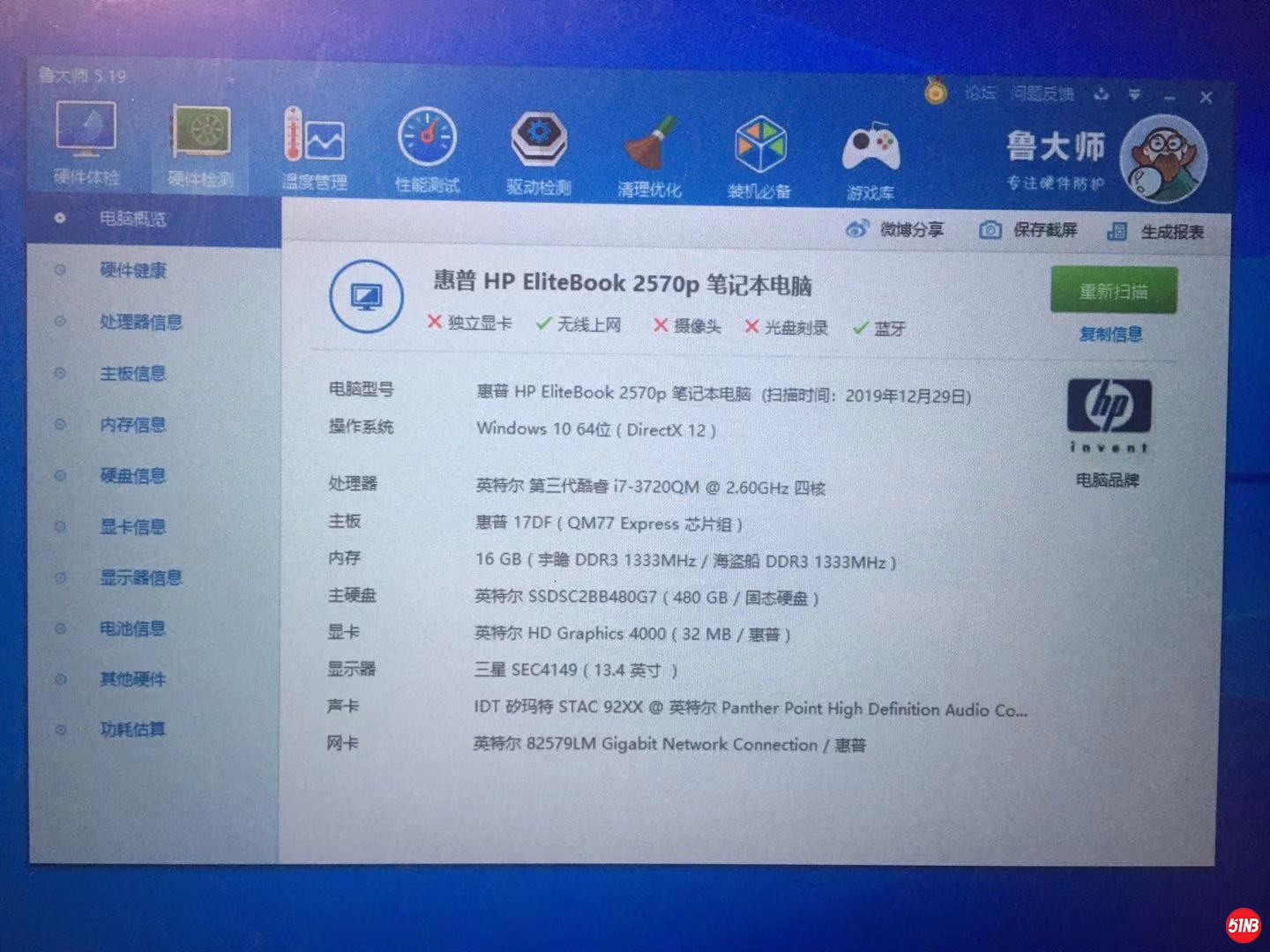Image resolution: width=1270 pixels, height=952 pixels.
Task: Select 硬件健康 in the sidebar
Action: tap(132, 271)
